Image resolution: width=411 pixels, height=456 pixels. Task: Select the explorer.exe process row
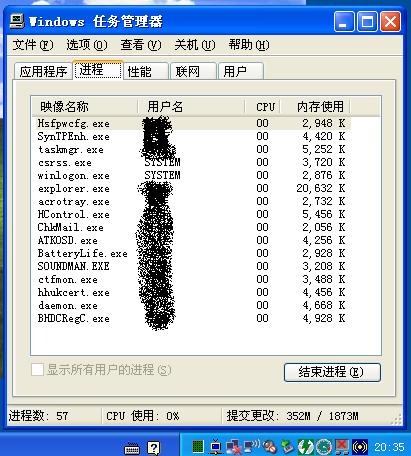point(191,188)
